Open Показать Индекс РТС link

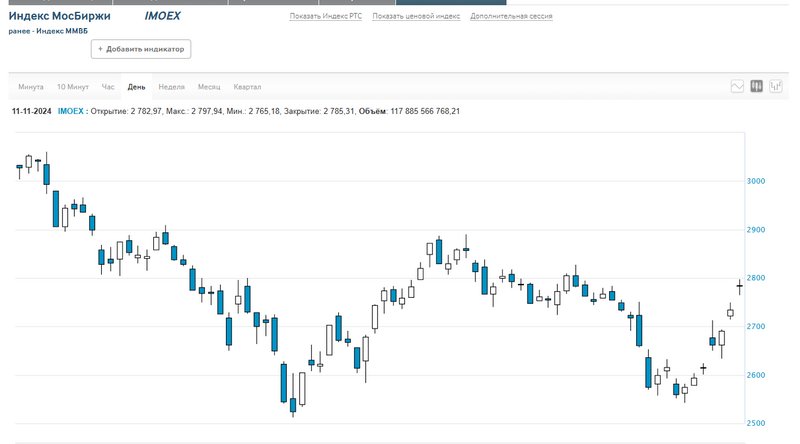326,17
